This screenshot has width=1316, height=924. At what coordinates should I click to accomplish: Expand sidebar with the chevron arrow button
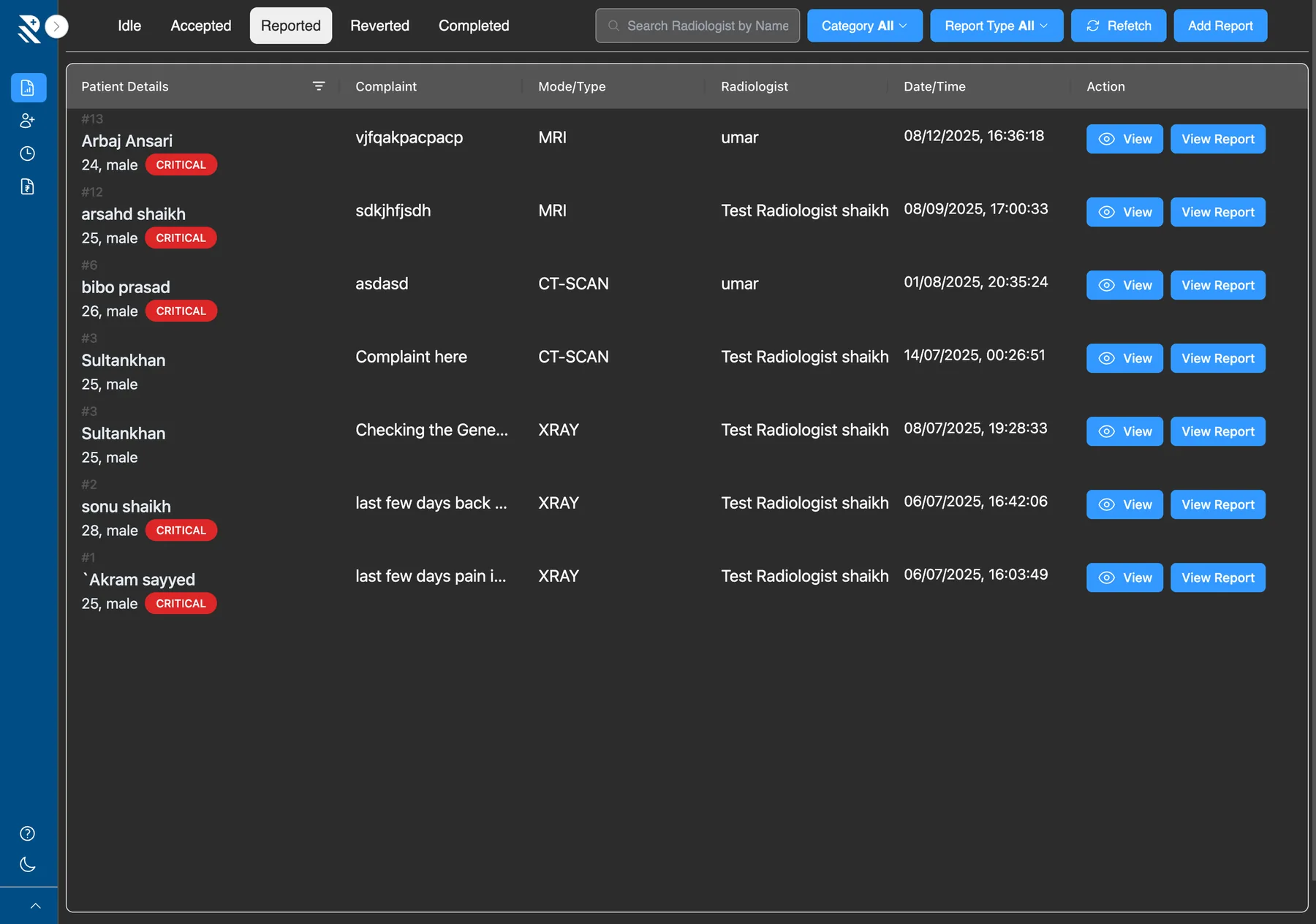coord(57,26)
